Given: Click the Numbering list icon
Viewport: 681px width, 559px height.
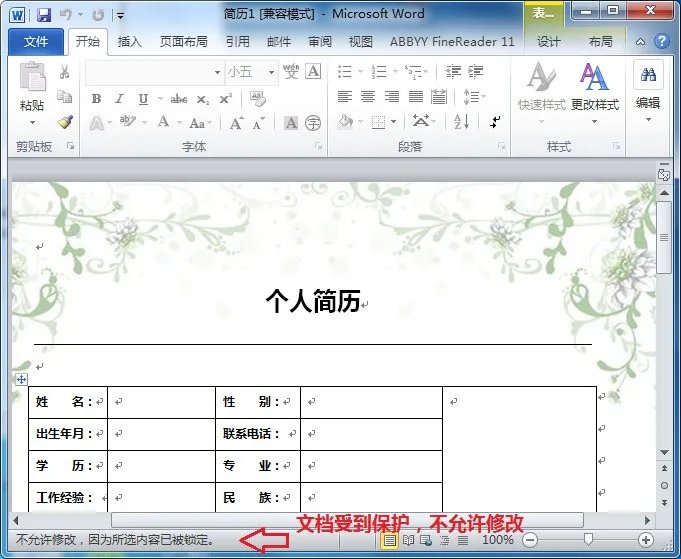Looking at the screenshot, I should [x=379, y=72].
